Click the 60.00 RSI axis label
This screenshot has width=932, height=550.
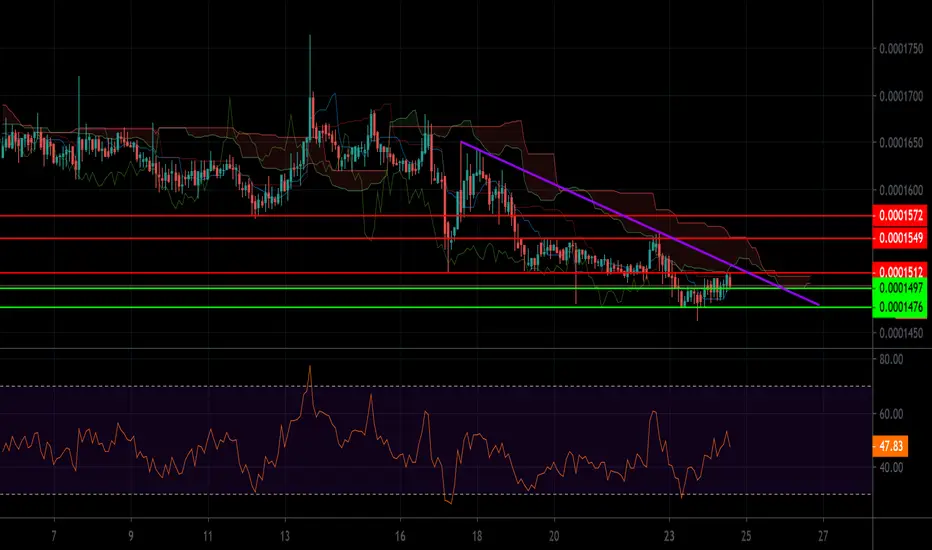(x=890, y=414)
